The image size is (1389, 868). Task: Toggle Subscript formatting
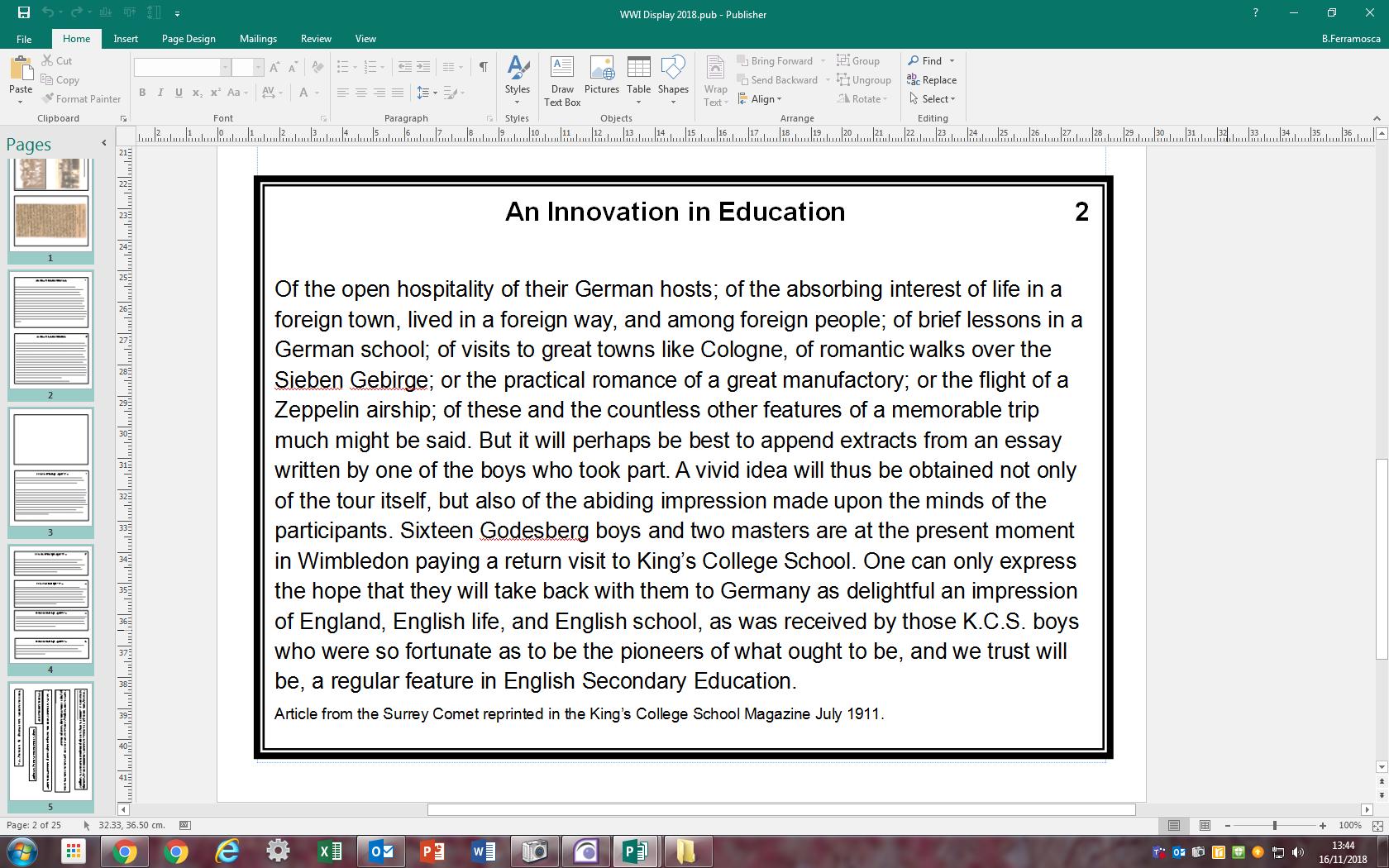point(197,93)
